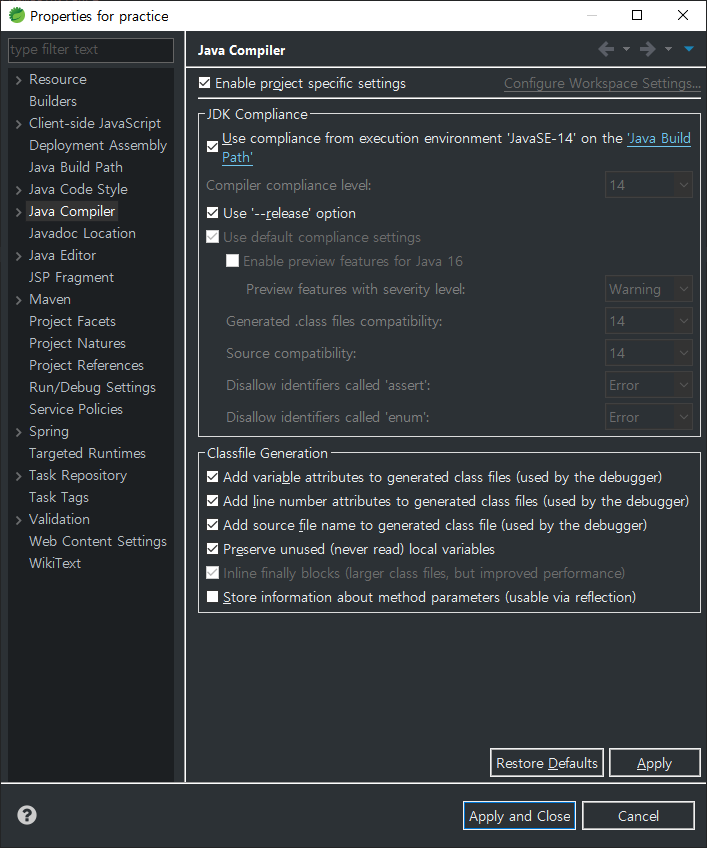This screenshot has width=707, height=848.
Task: Select Run/Debug Settings page
Action: pyautogui.click(x=92, y=387)
